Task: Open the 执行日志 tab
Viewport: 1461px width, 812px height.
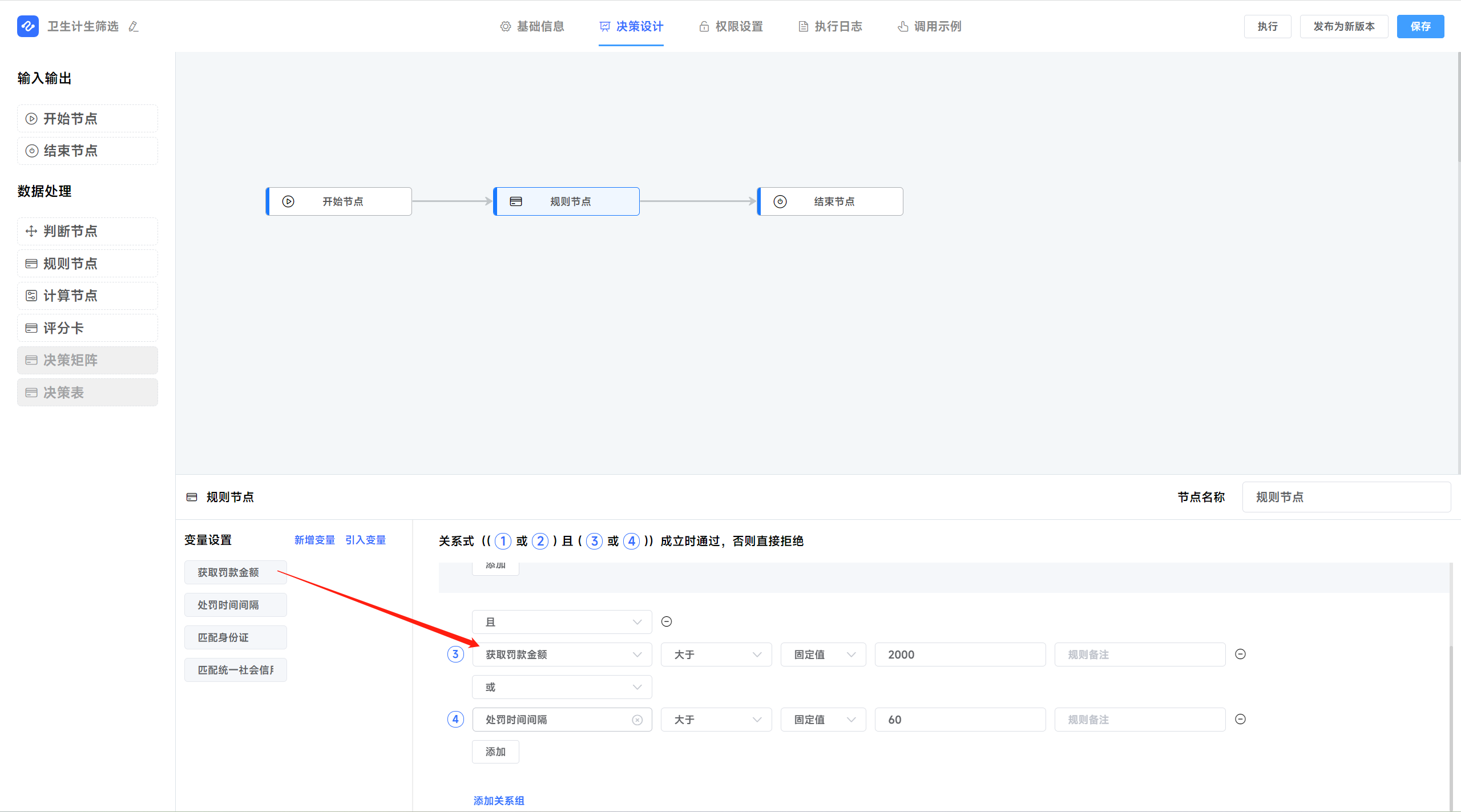Action: pos(830,26)
